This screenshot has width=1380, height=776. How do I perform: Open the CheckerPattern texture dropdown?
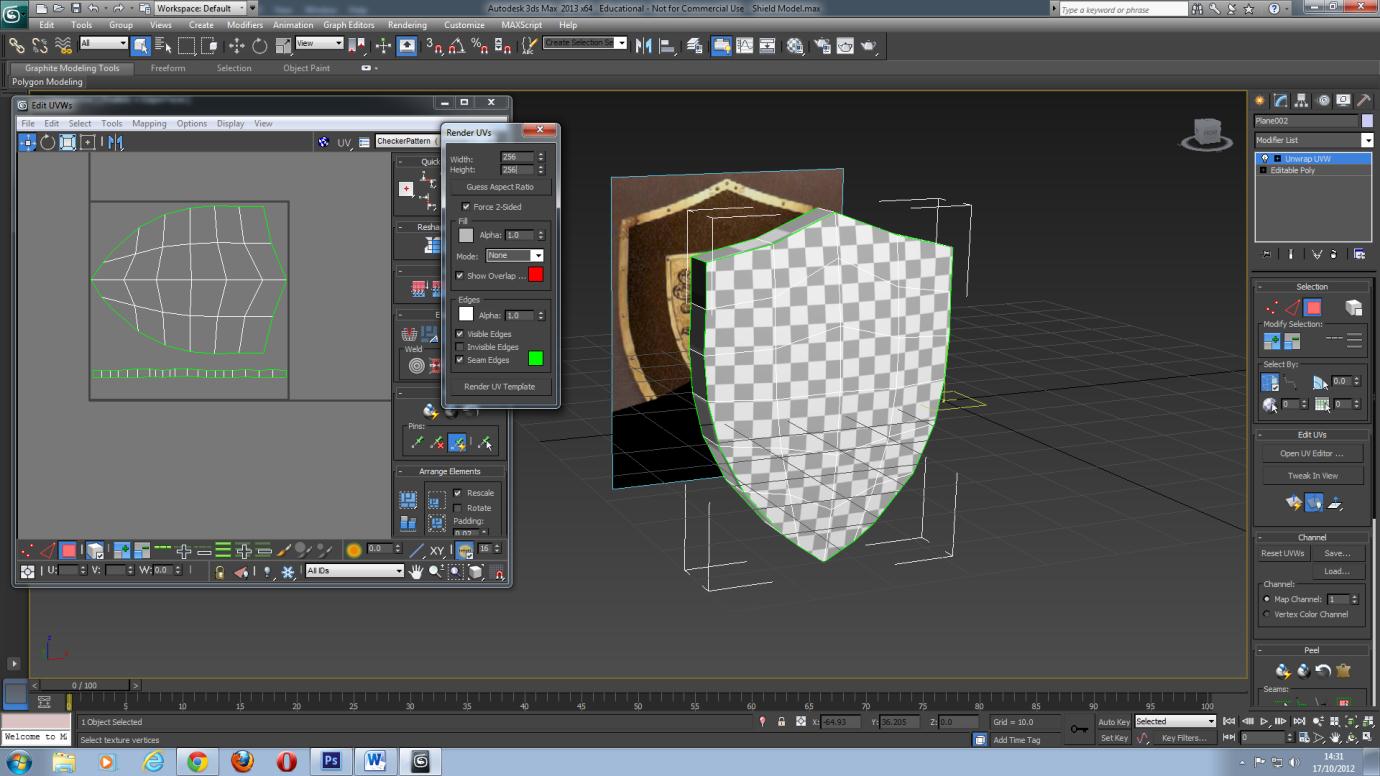406,142
